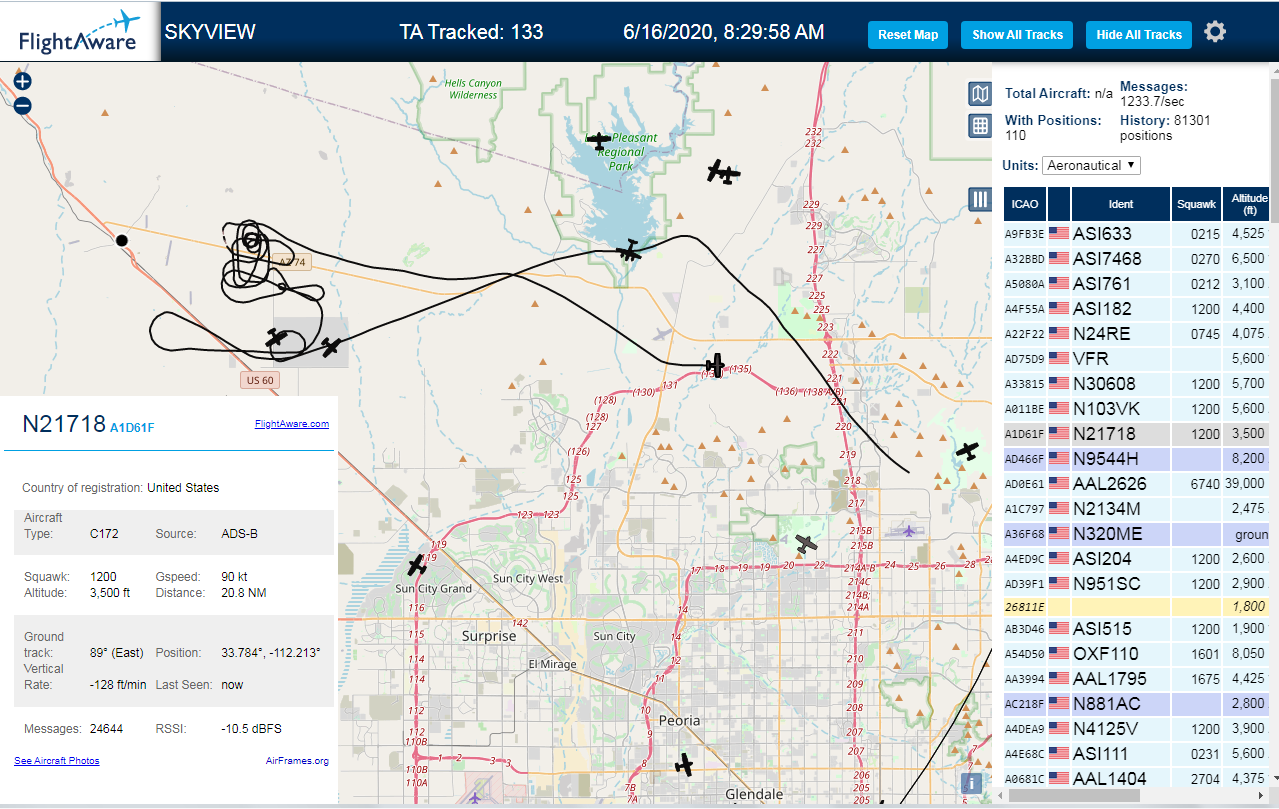Reset the map view
Viewport: 1279px width, 809px height.
908,35
